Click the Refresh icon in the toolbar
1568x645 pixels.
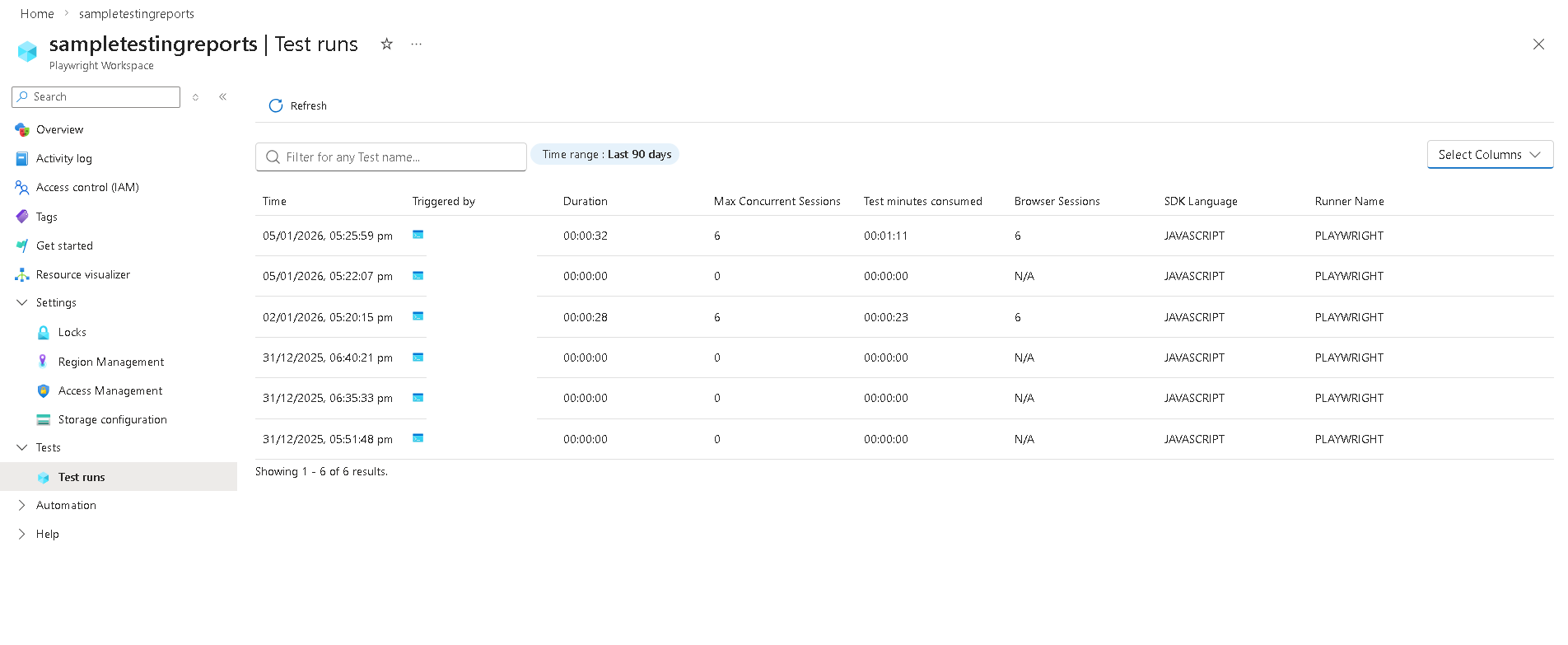(276, 106)
